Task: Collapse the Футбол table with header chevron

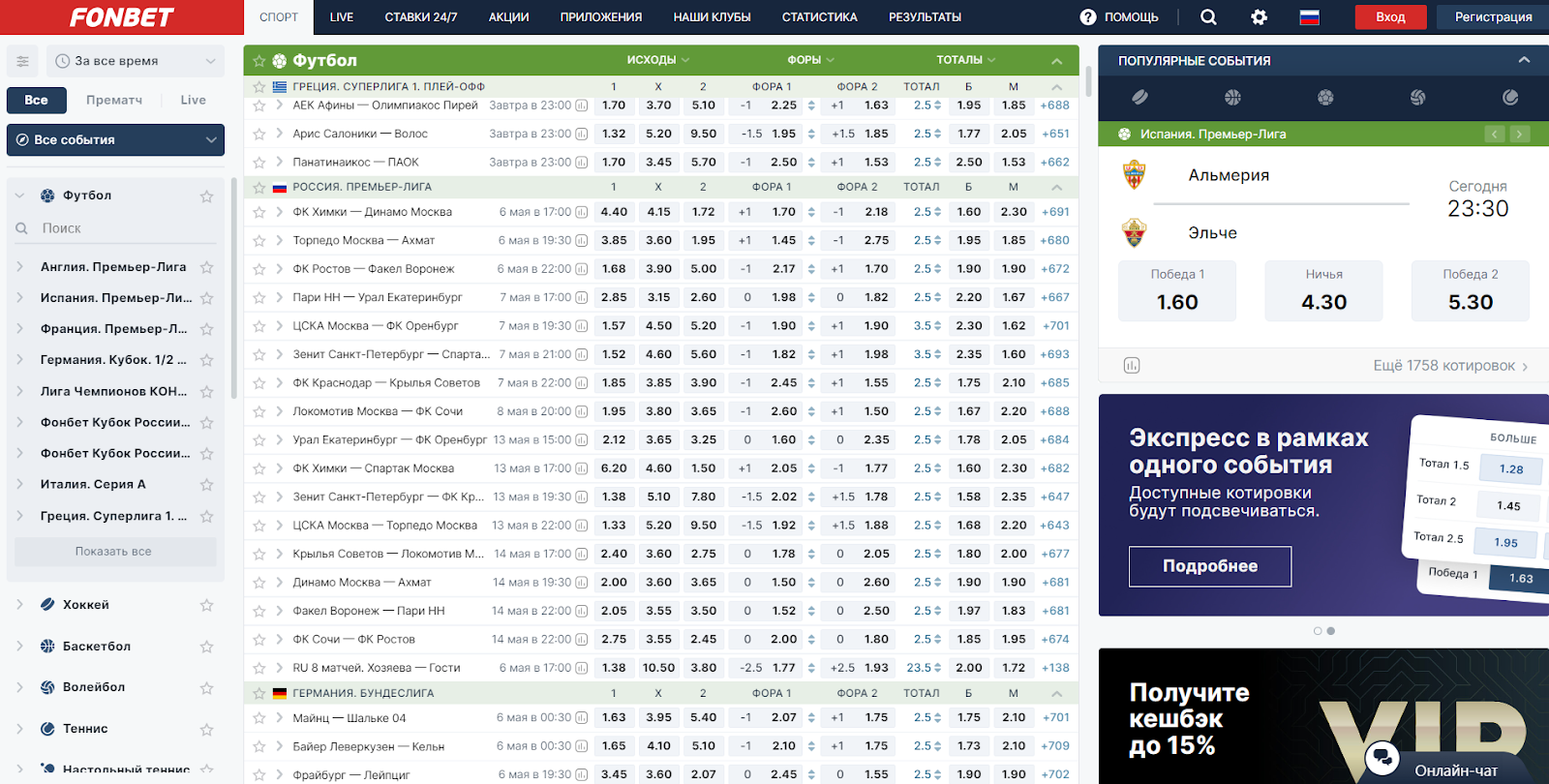Action: click(1057, 61)
